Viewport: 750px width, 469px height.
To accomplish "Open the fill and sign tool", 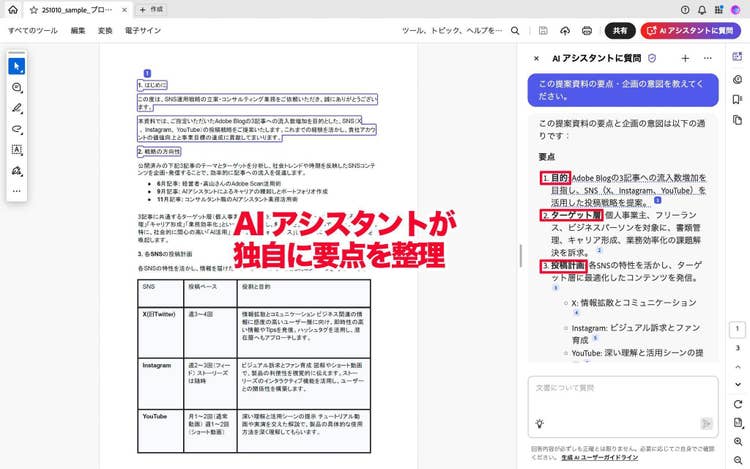I will pyautogui.click(x=16, y=171).
